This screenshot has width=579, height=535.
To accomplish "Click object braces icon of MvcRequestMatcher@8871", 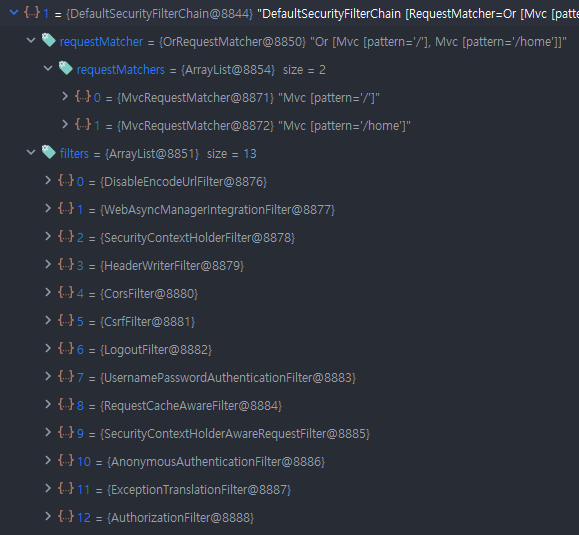I will [x=83, y=96].
